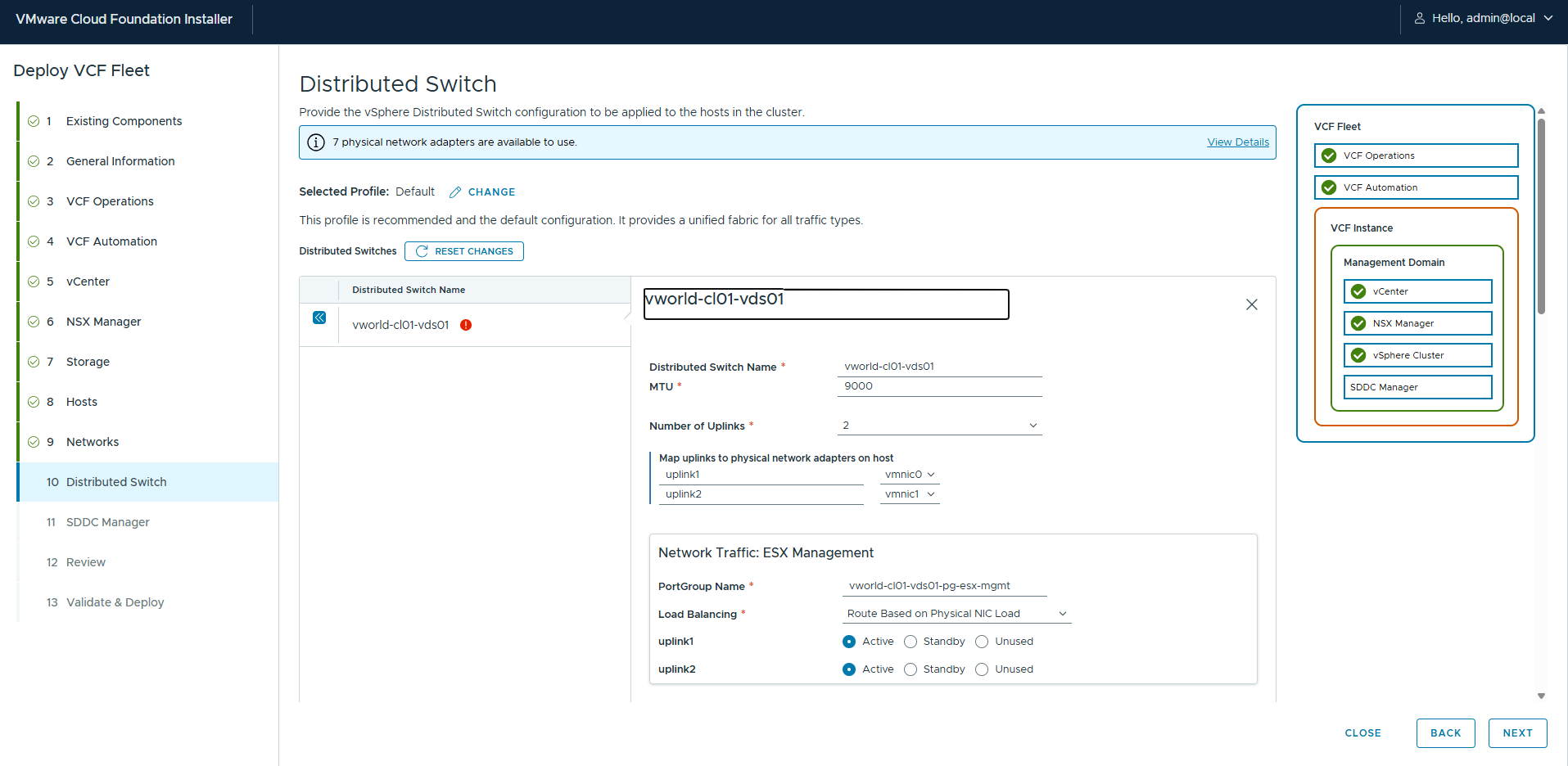Click the refresh icon in Reset Changes
The height and width of the screenshot is (766, 1568).
coord(422,251)
